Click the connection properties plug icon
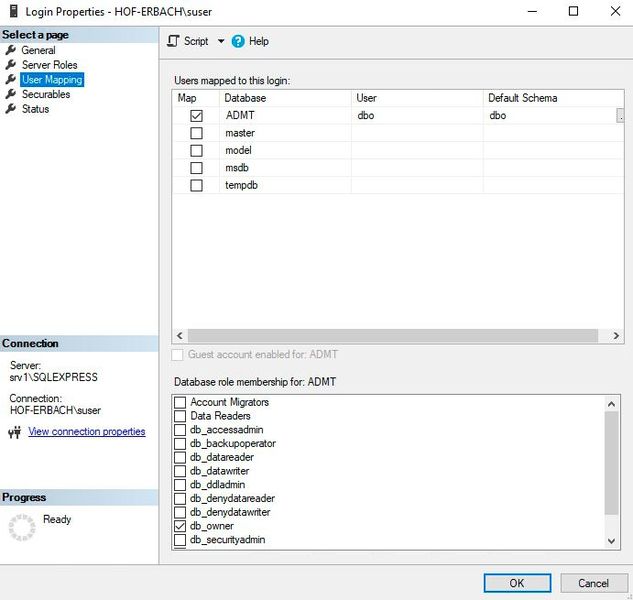 pos(15,432)
